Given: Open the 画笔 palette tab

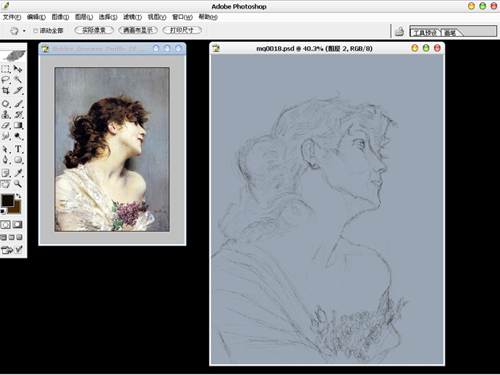Looking at the screenshot, I should click(451, 33).
